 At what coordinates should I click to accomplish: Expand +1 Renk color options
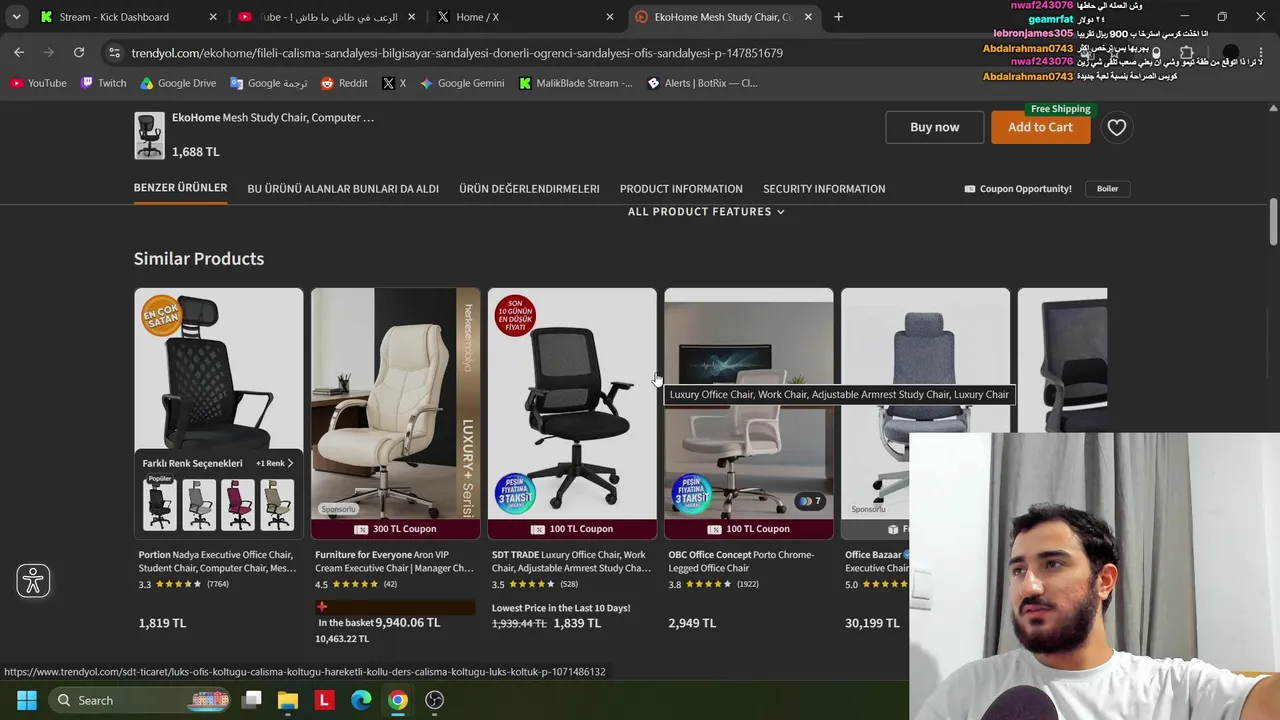[275, 463]
